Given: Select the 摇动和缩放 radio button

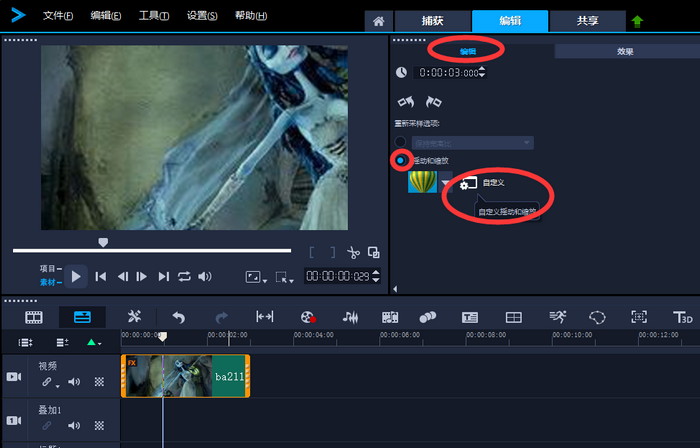Looking at the screenshot, I should pyautogui.click(x=401, y=160).
